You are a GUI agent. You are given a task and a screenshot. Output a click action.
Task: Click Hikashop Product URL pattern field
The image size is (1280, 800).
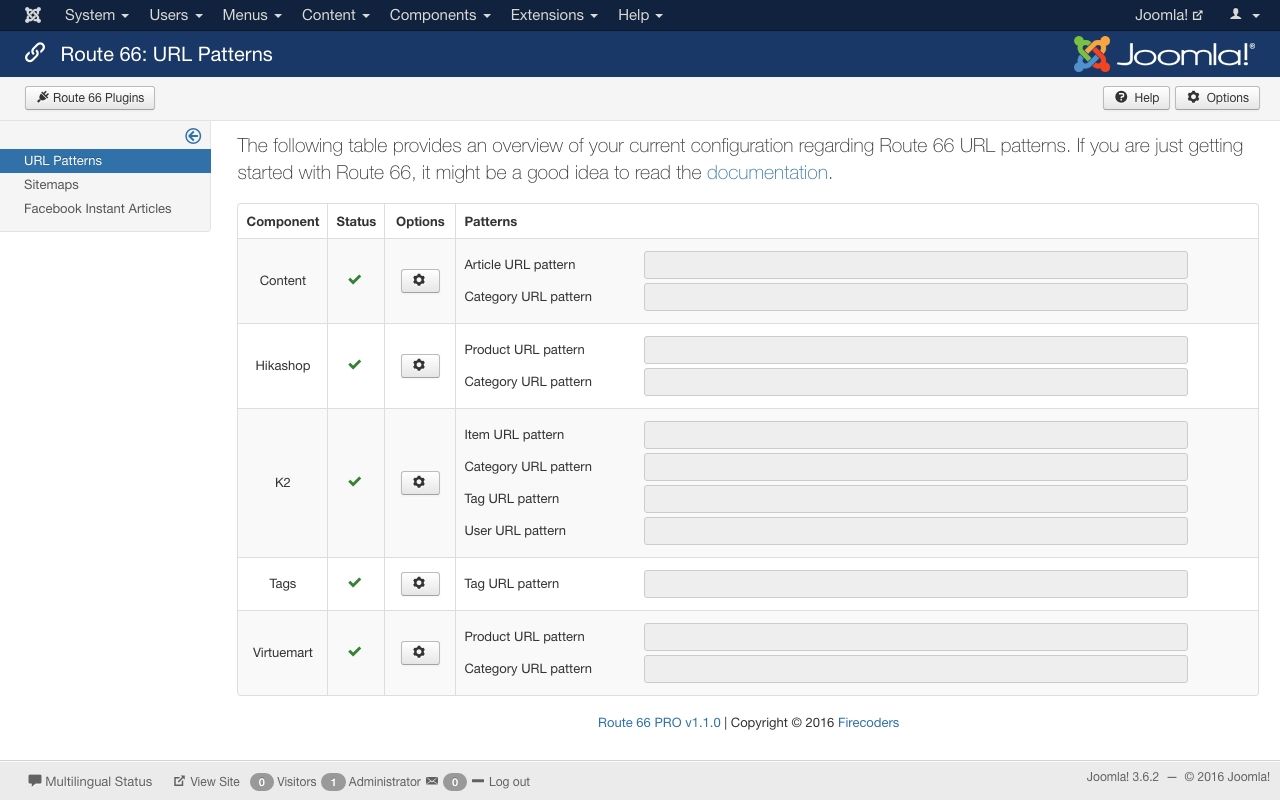click(x=915, y=350)
